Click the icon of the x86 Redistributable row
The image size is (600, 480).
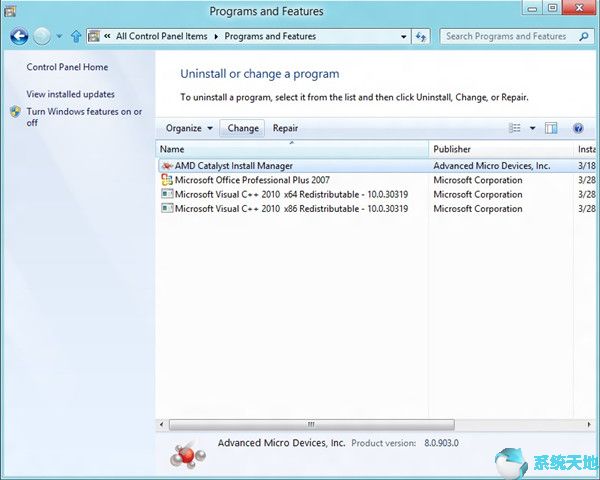pyautogui.click(x=167, y=209)
